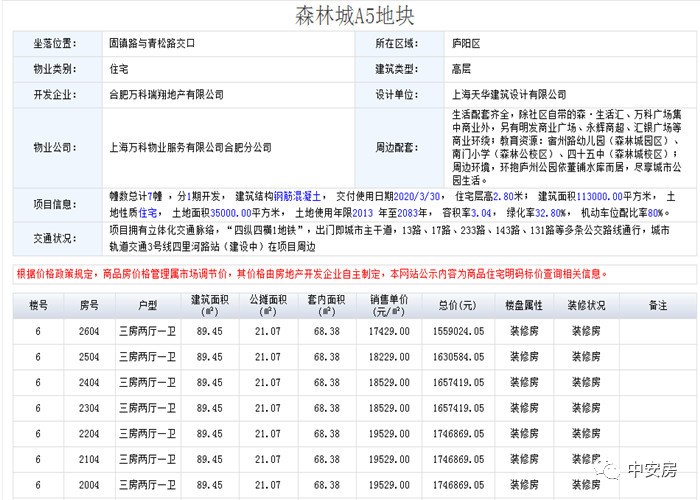Viewport: 700px width, 500px height.
Task: Click building type value 高层
Action: coord(461,69)
